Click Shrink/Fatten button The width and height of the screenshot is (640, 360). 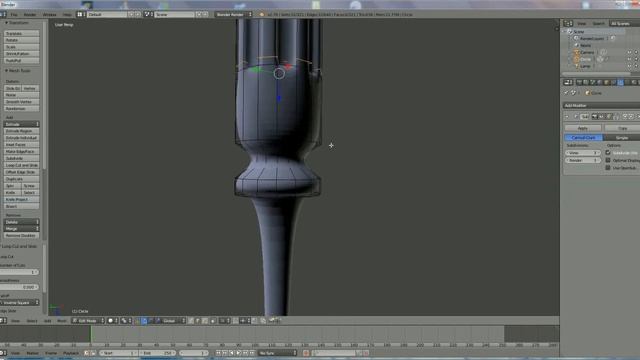[x=21, y=53]
